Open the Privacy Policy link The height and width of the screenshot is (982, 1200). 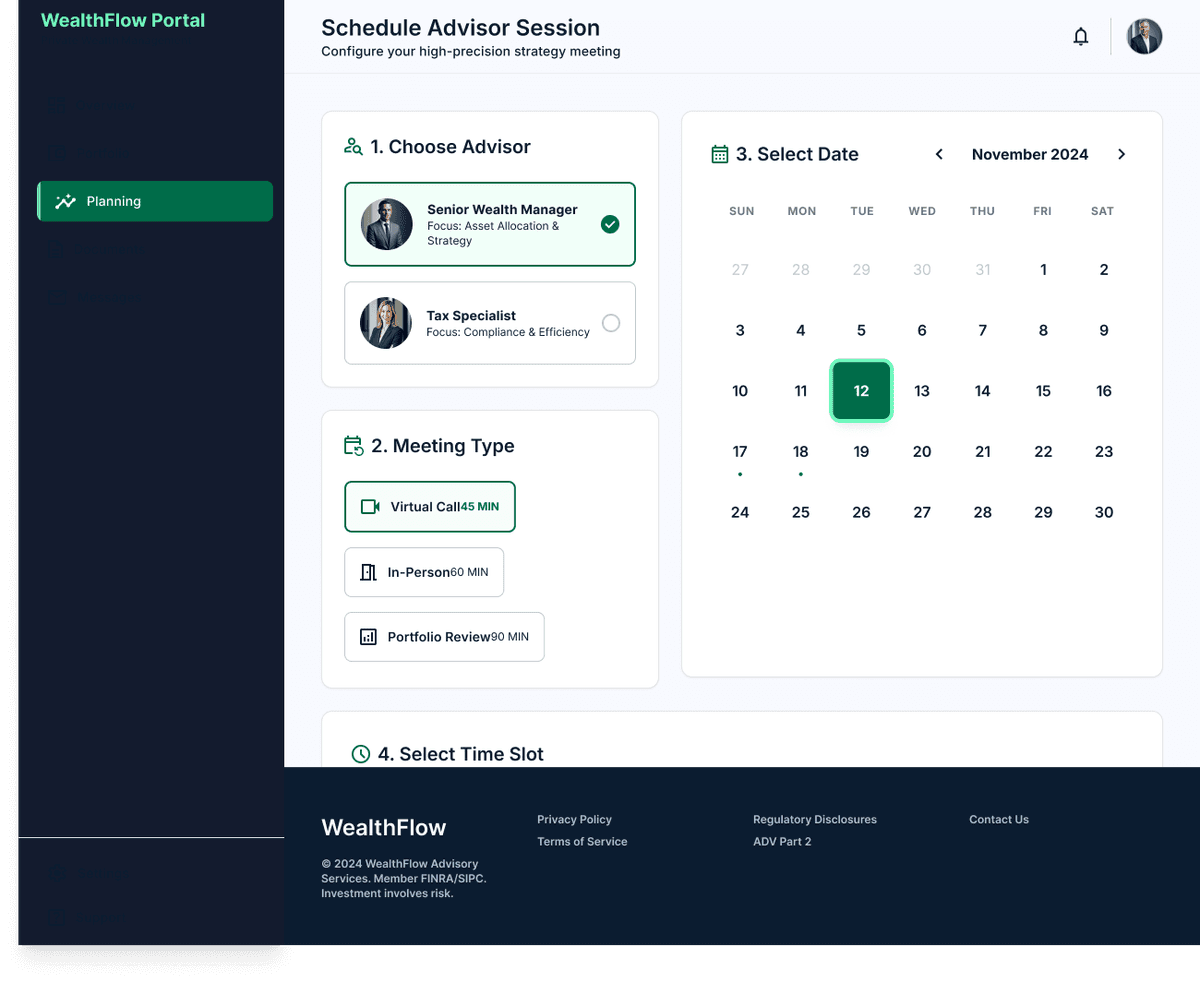574,819
